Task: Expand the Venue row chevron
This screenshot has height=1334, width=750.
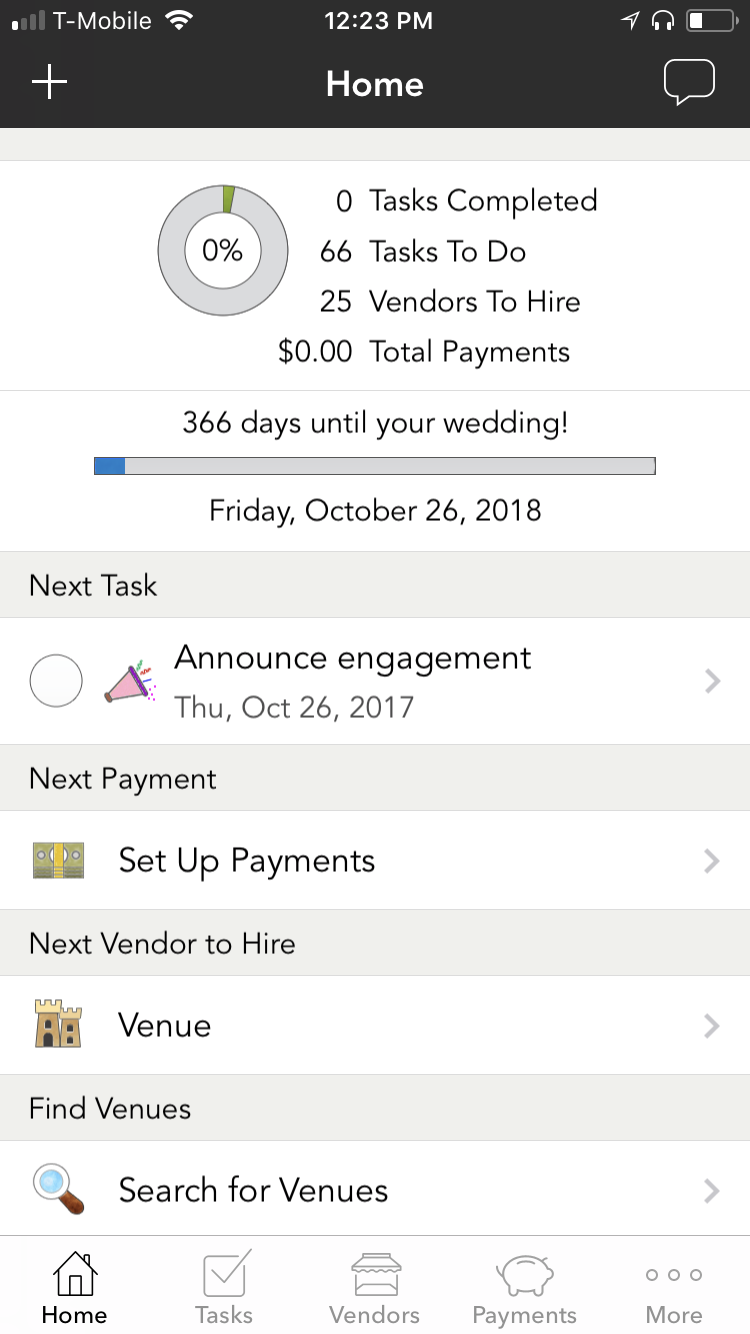Action: pos(712,1025)
